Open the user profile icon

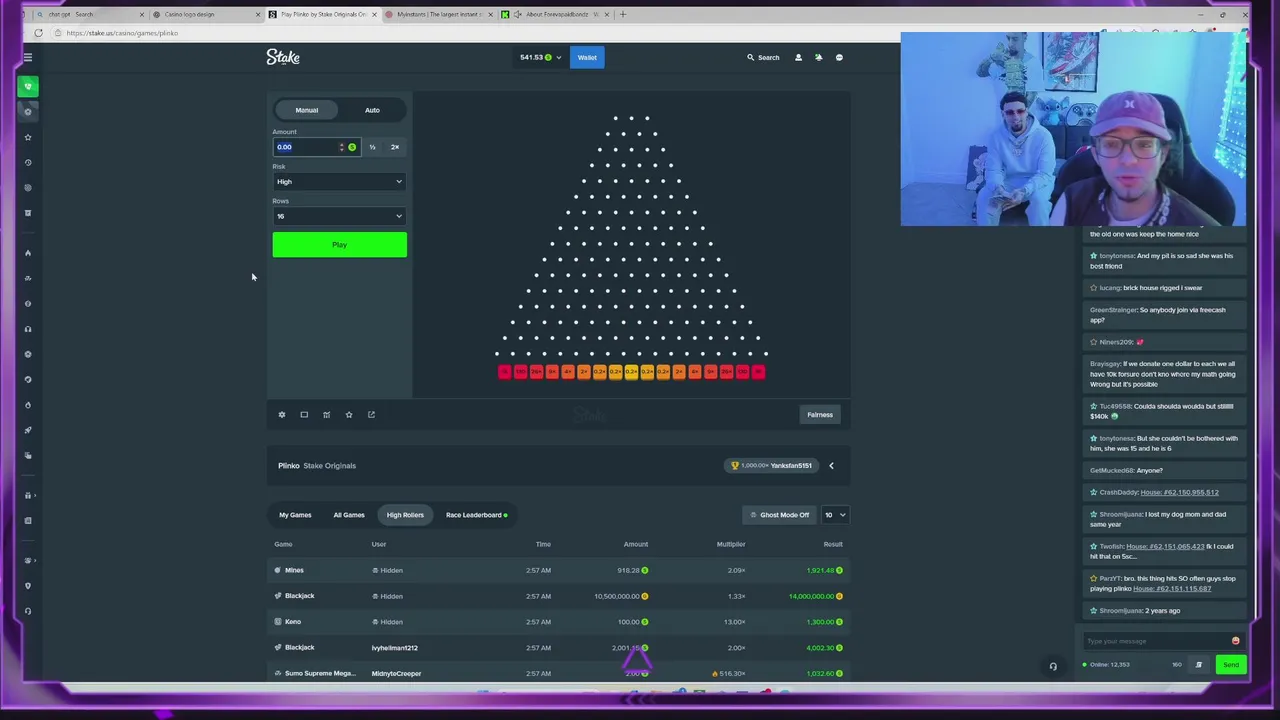click(798, 57)
